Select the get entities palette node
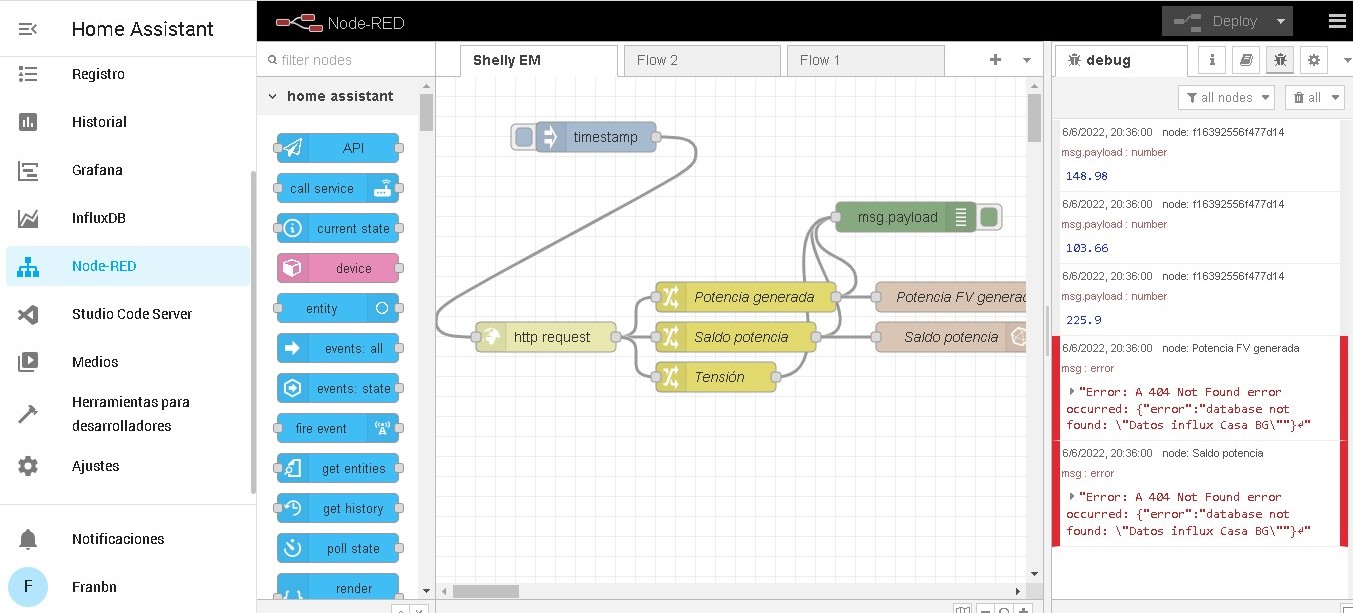 click(x=338, y=468)
